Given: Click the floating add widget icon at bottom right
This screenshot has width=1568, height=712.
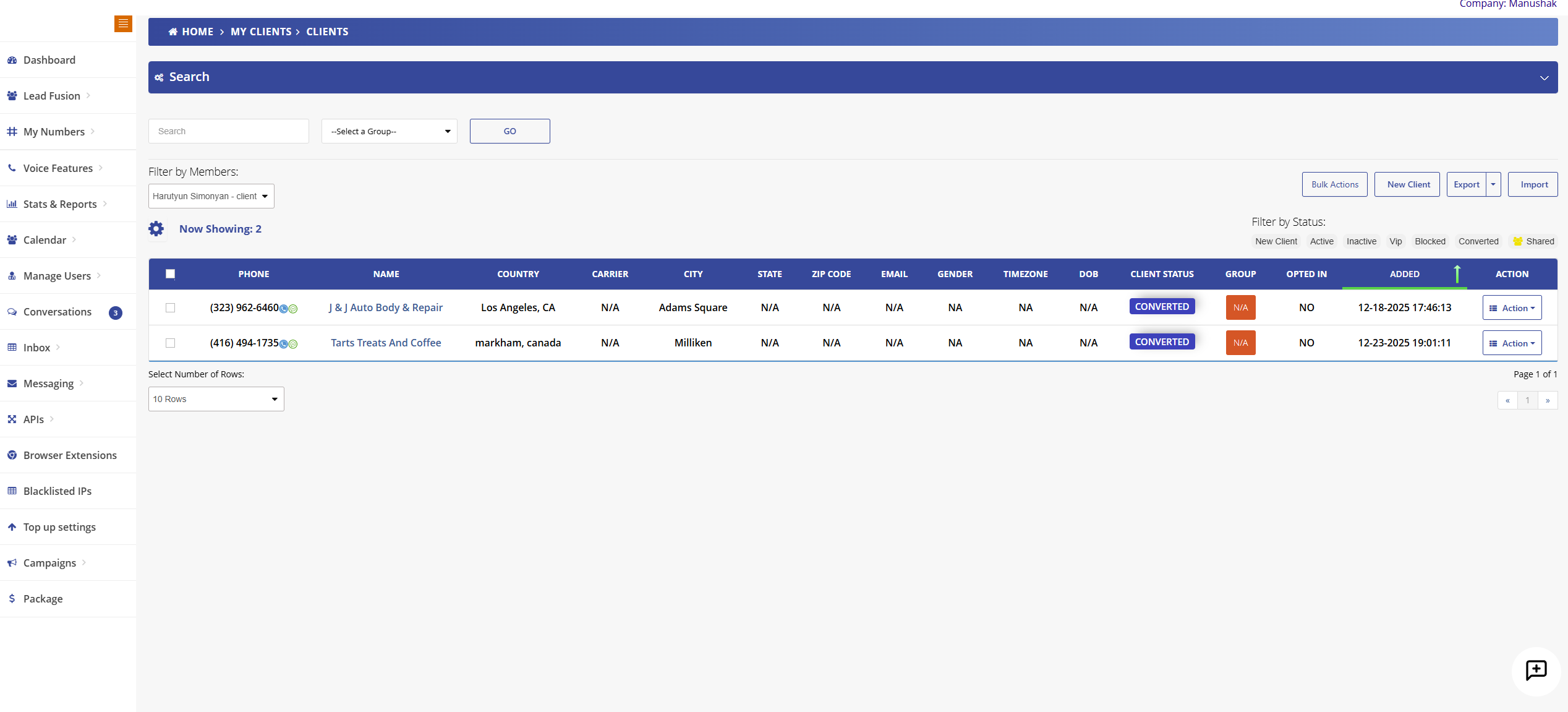Looking at the screenshot, I should click(x=1535, y=671).
